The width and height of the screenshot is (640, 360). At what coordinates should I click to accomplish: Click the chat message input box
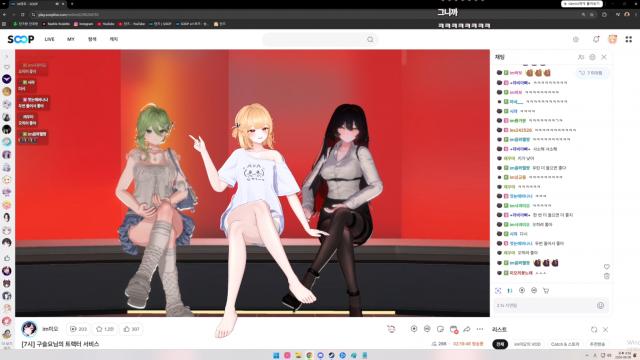point(545,305)
